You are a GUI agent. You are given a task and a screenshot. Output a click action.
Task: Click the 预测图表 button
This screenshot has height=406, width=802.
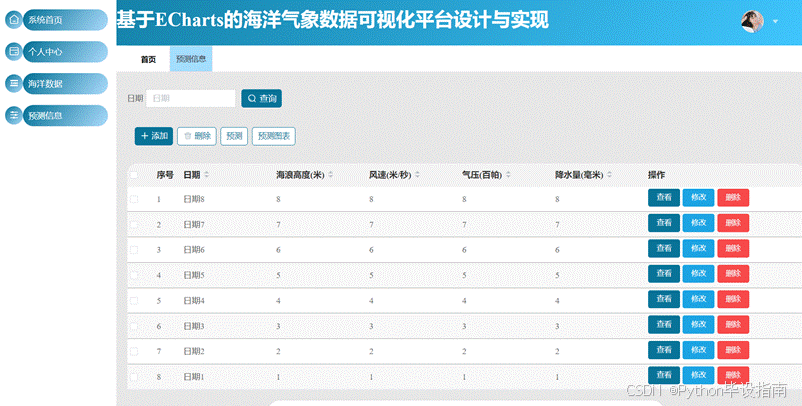[274, 136]
